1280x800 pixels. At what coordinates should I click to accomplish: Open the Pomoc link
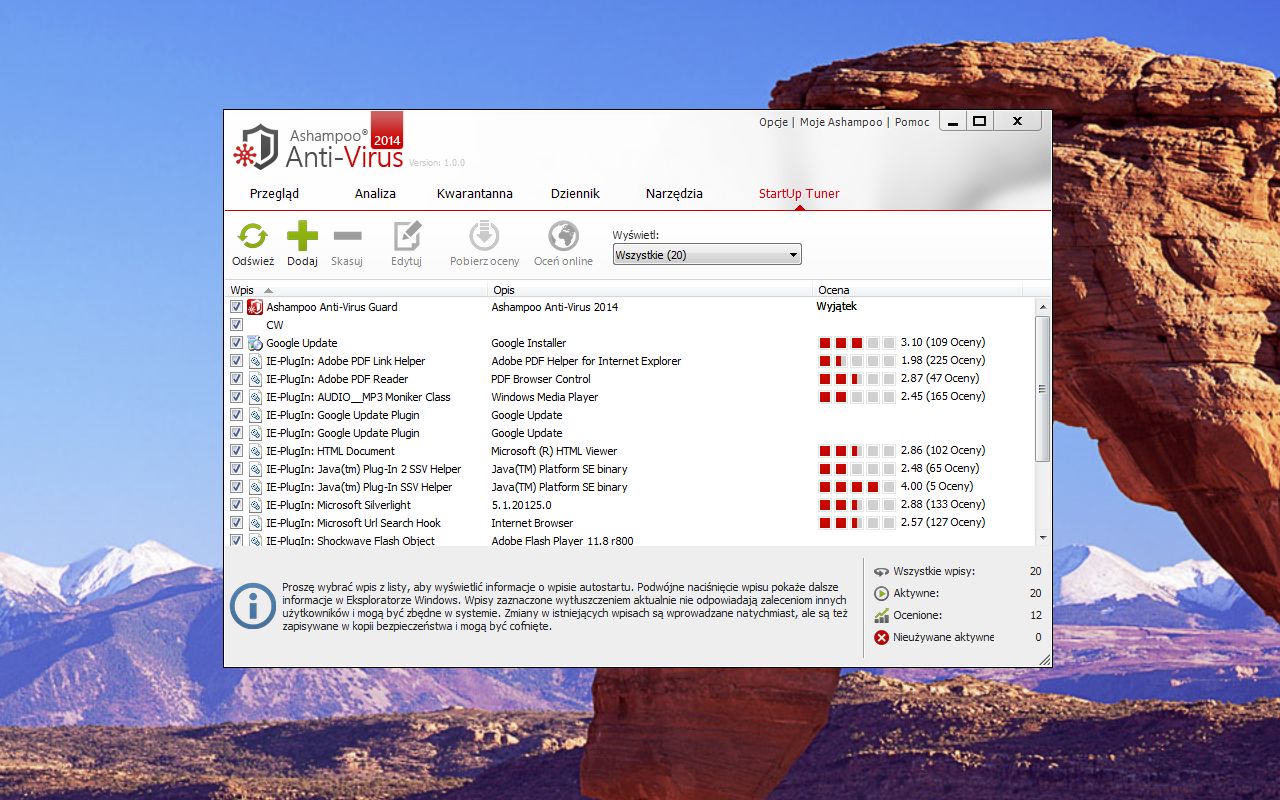[912, 122]
